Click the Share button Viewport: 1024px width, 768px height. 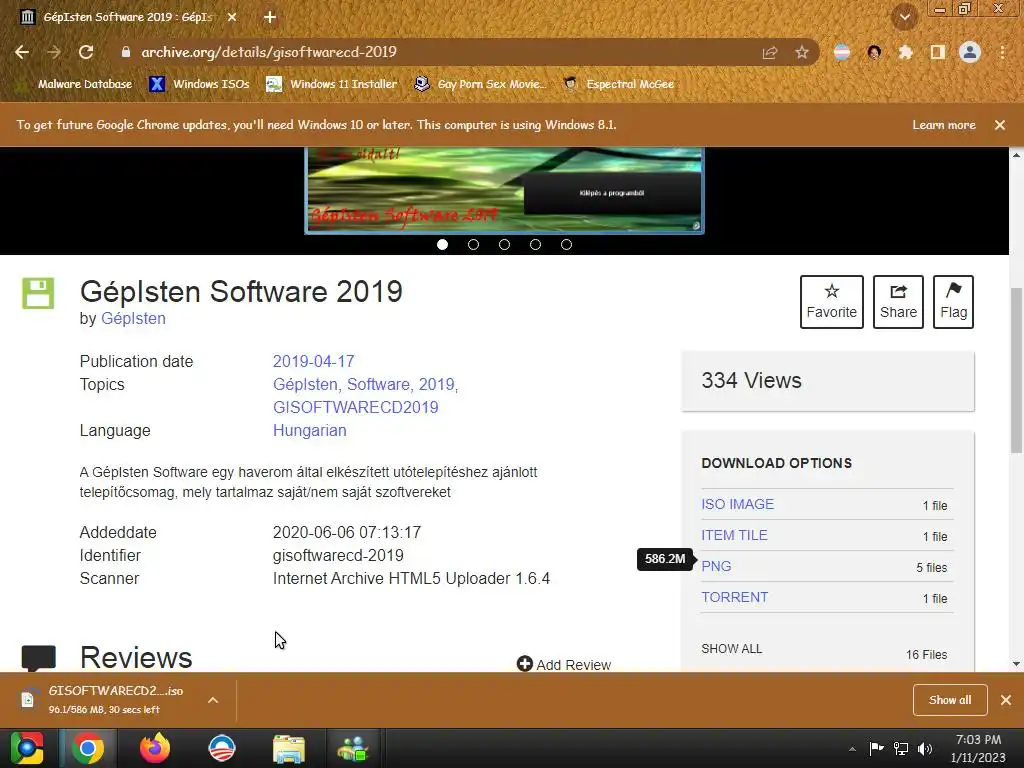coord(898,302)
